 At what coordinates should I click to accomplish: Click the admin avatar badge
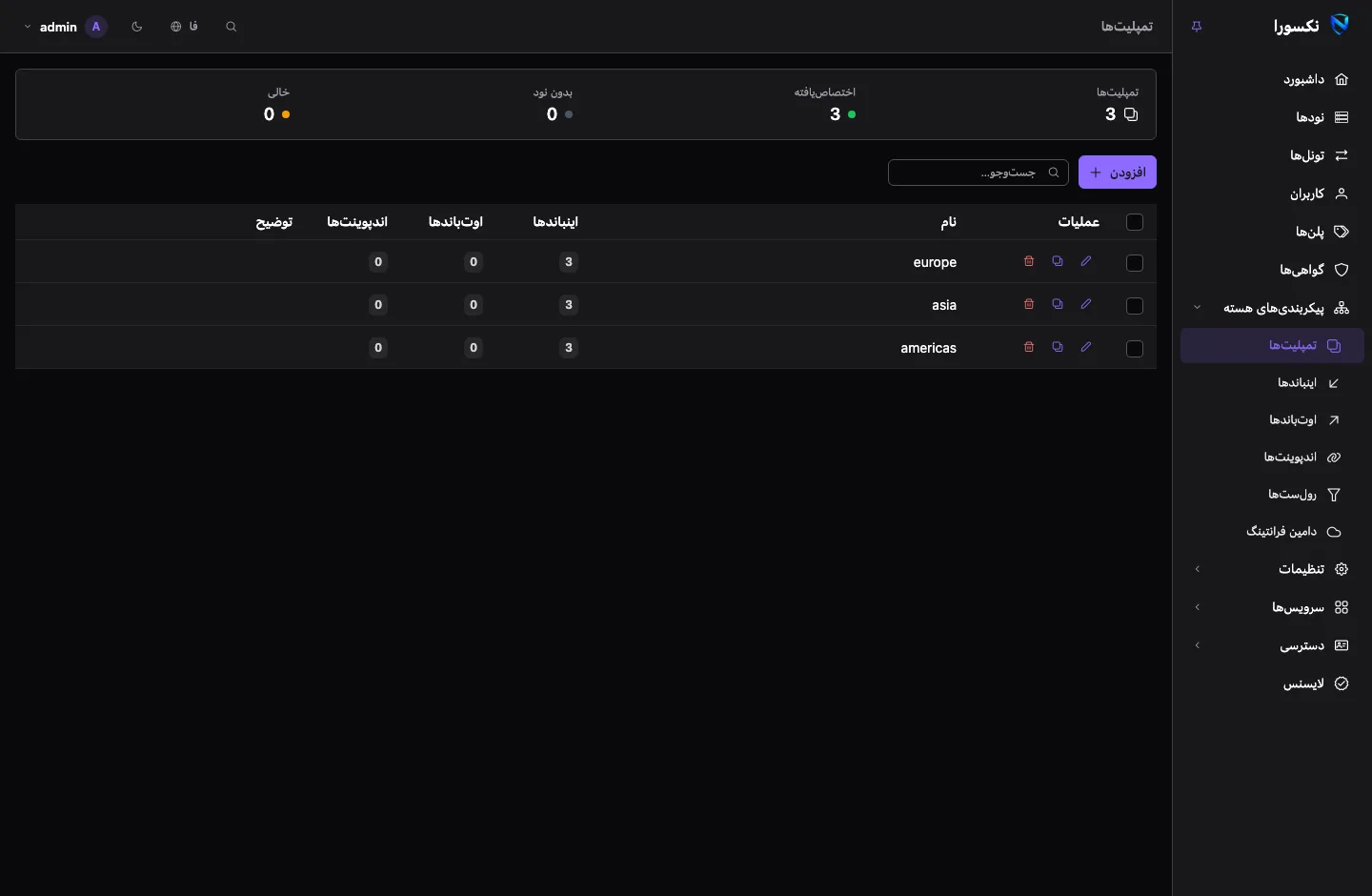96,27
